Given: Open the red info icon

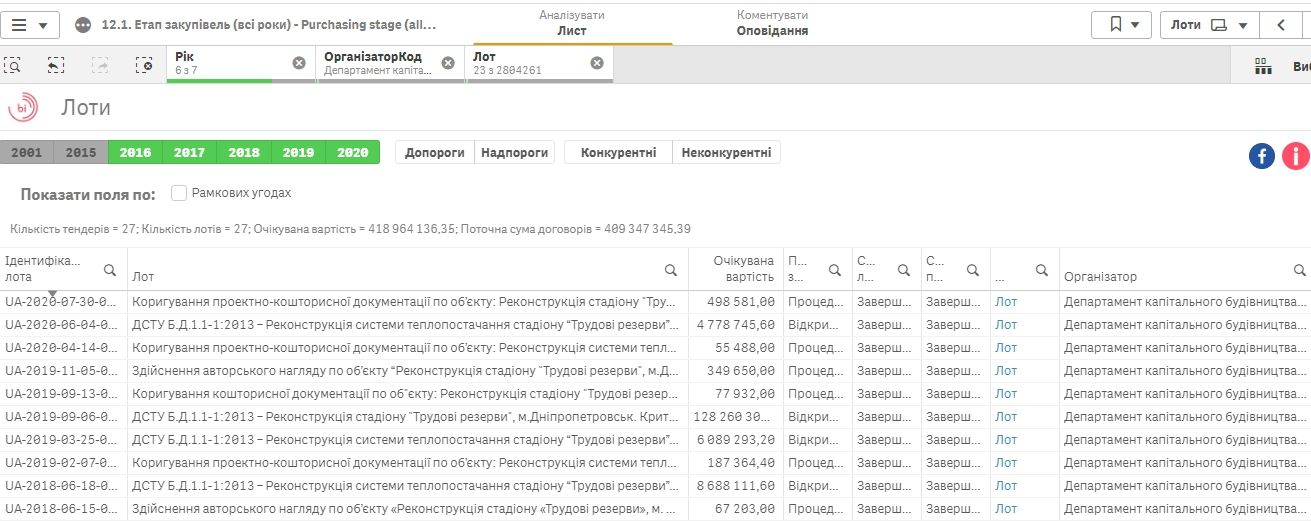Looking at the screenshot, I should 1295,156.
